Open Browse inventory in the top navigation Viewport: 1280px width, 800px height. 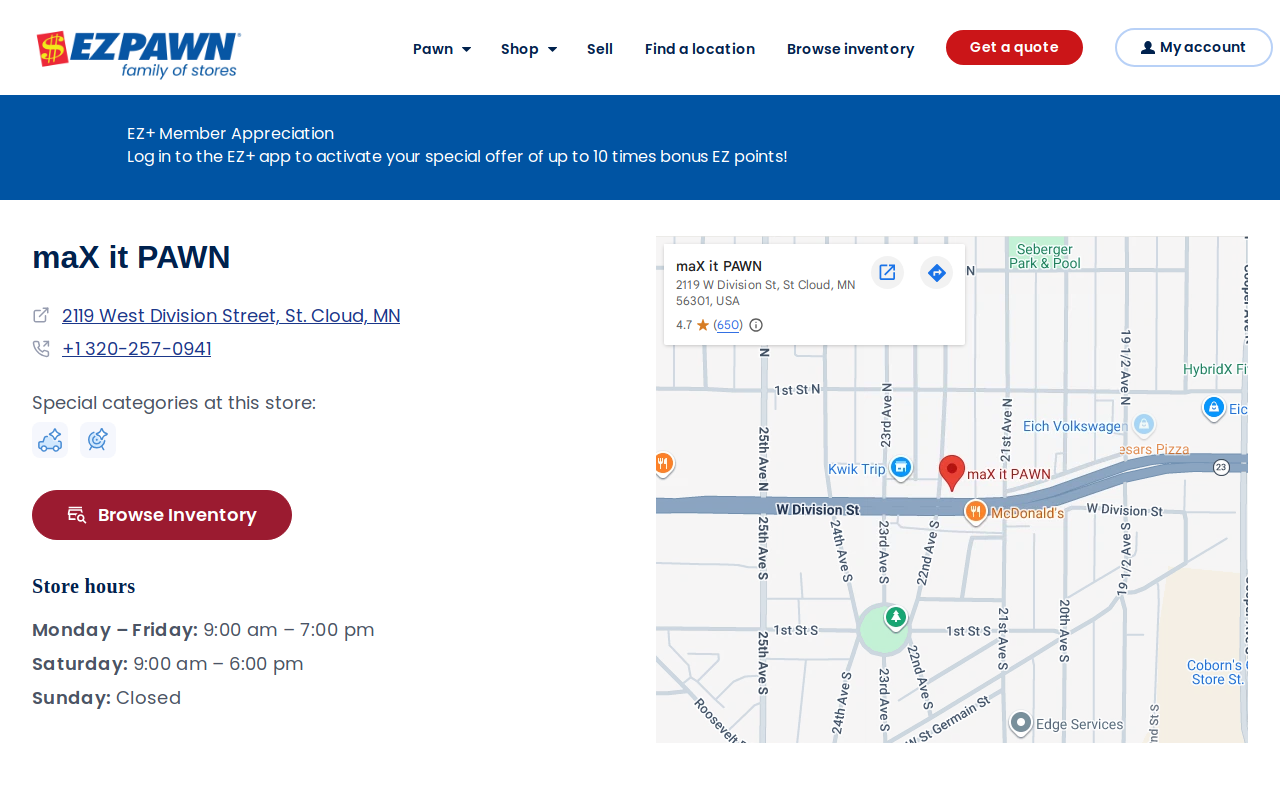851,49
